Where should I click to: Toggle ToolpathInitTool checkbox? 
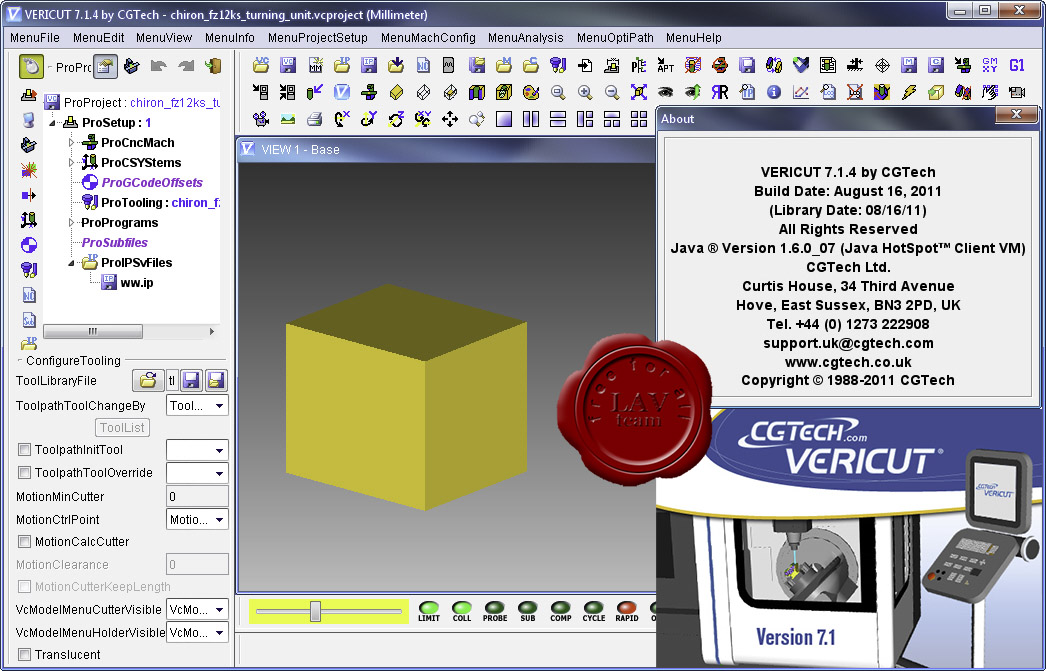(x=25, y=450)
